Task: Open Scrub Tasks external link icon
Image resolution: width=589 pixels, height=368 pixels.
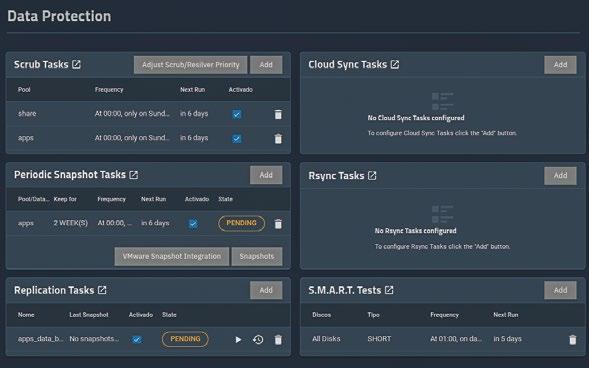Action: click(x=76, y=65)
